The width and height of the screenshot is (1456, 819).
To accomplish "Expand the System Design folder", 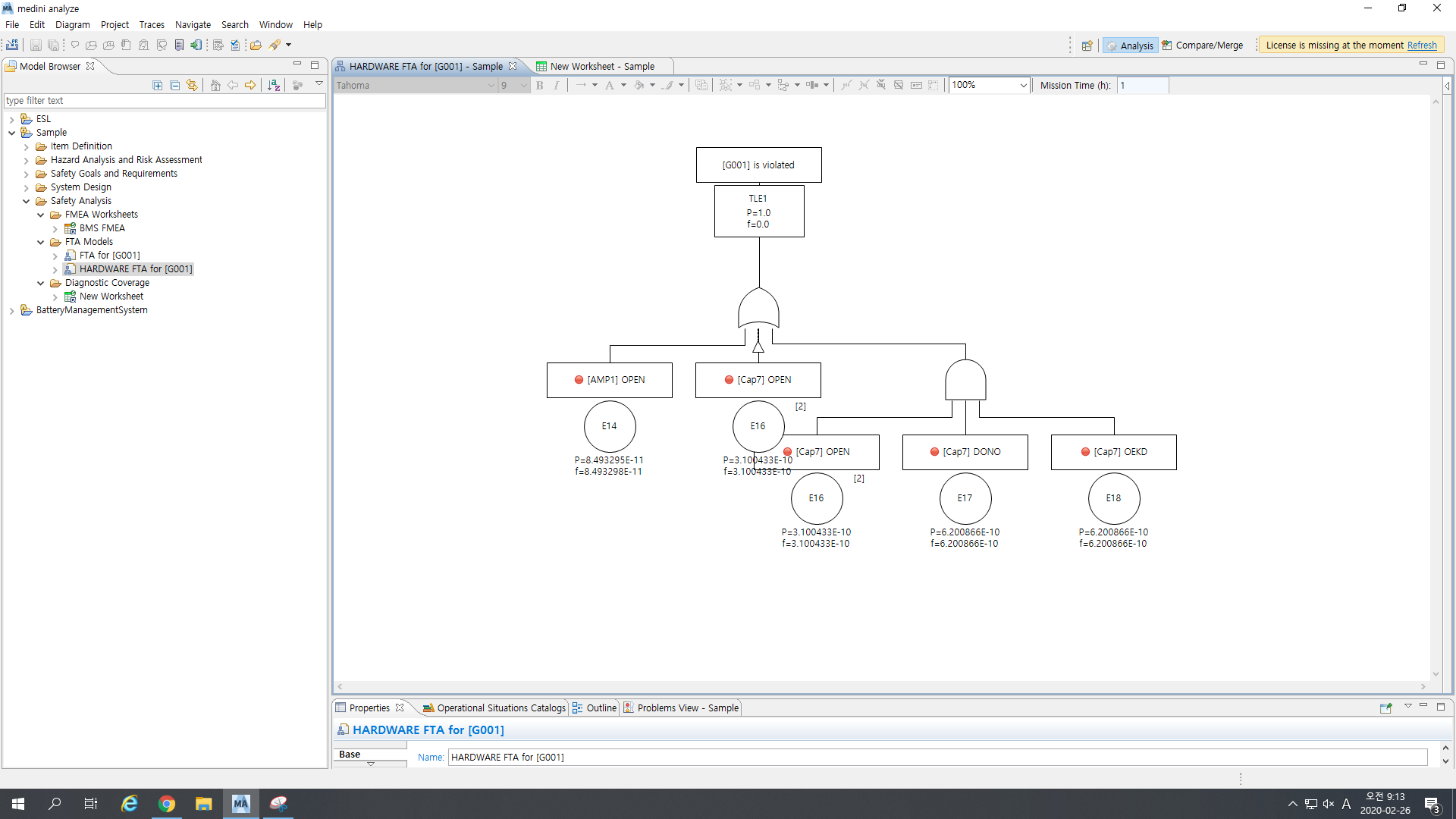I will [27, 188].
